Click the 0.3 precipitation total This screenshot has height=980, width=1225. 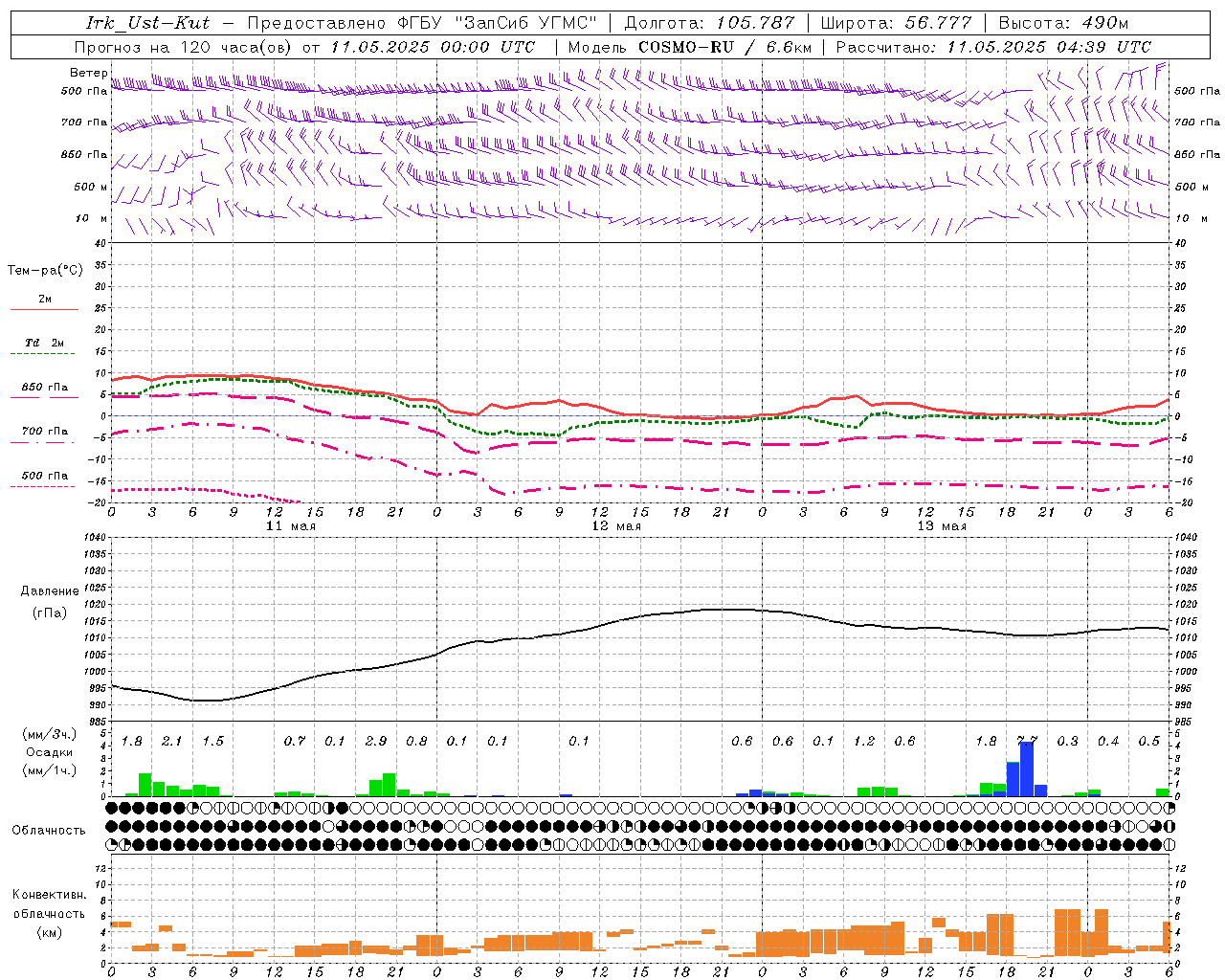[x=1068, y=741]
